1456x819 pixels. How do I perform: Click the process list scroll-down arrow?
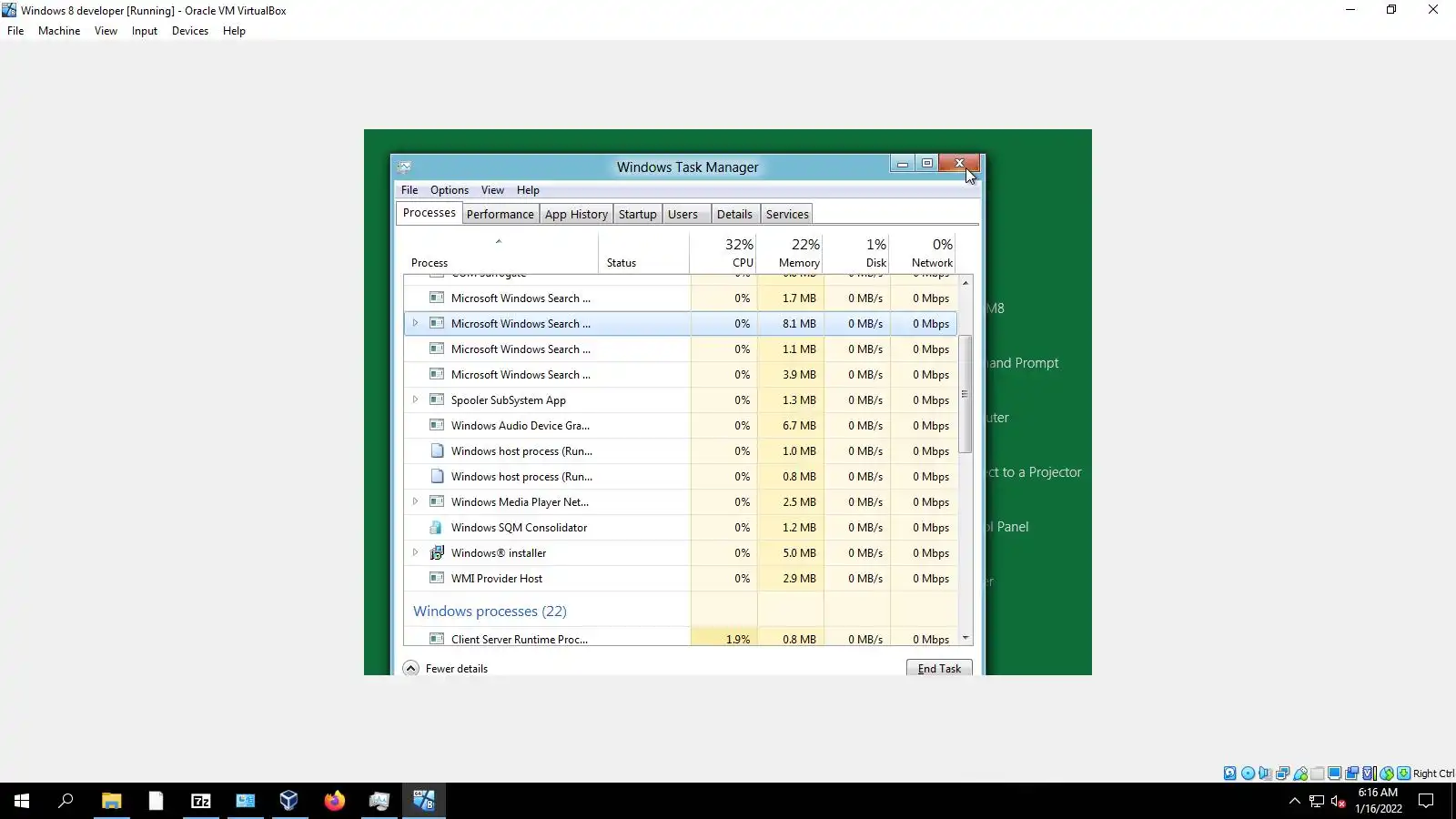pyautogui.click(x=966, y=638)
